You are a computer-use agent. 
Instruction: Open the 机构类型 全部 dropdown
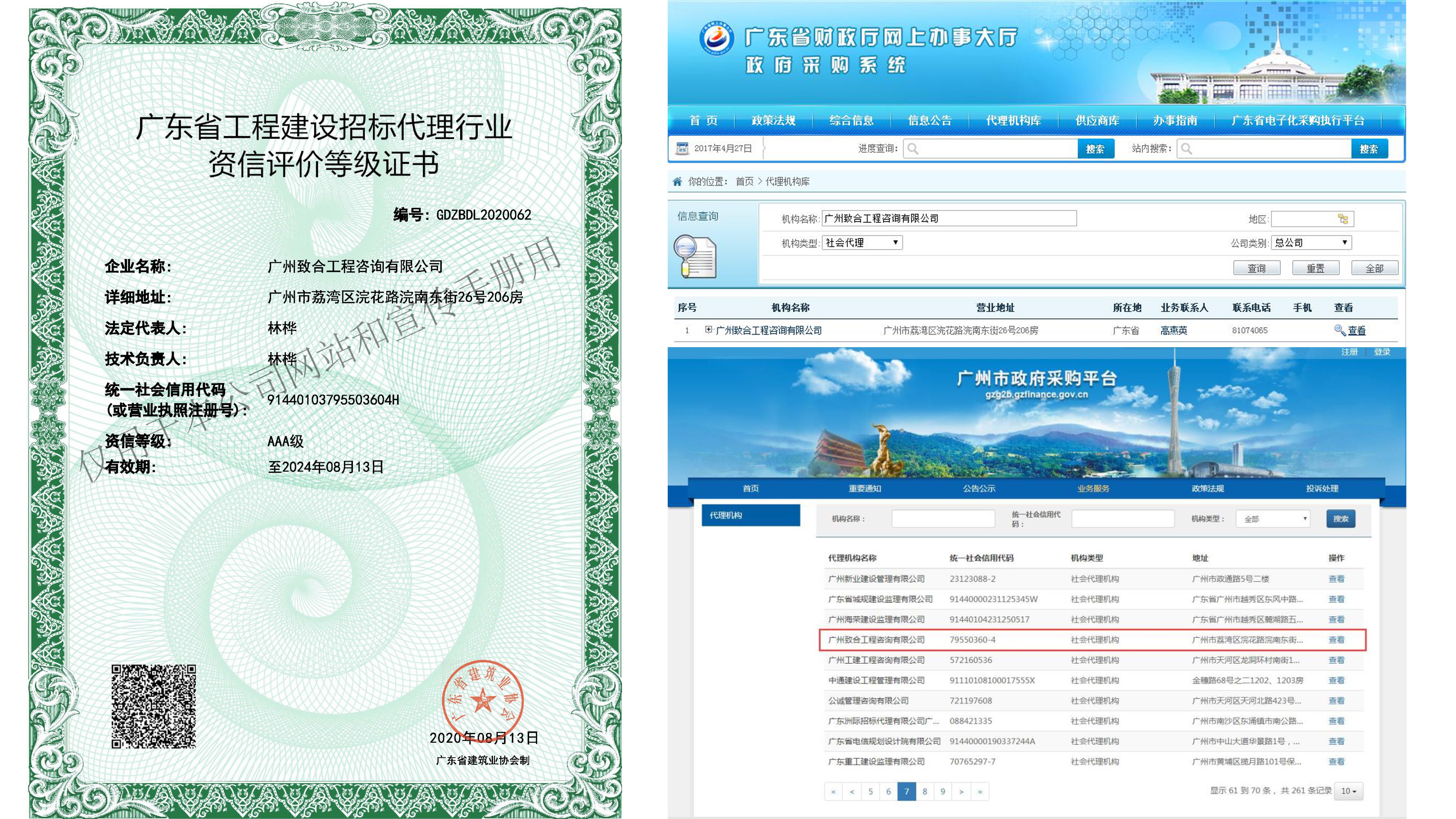click(1272, 518)
